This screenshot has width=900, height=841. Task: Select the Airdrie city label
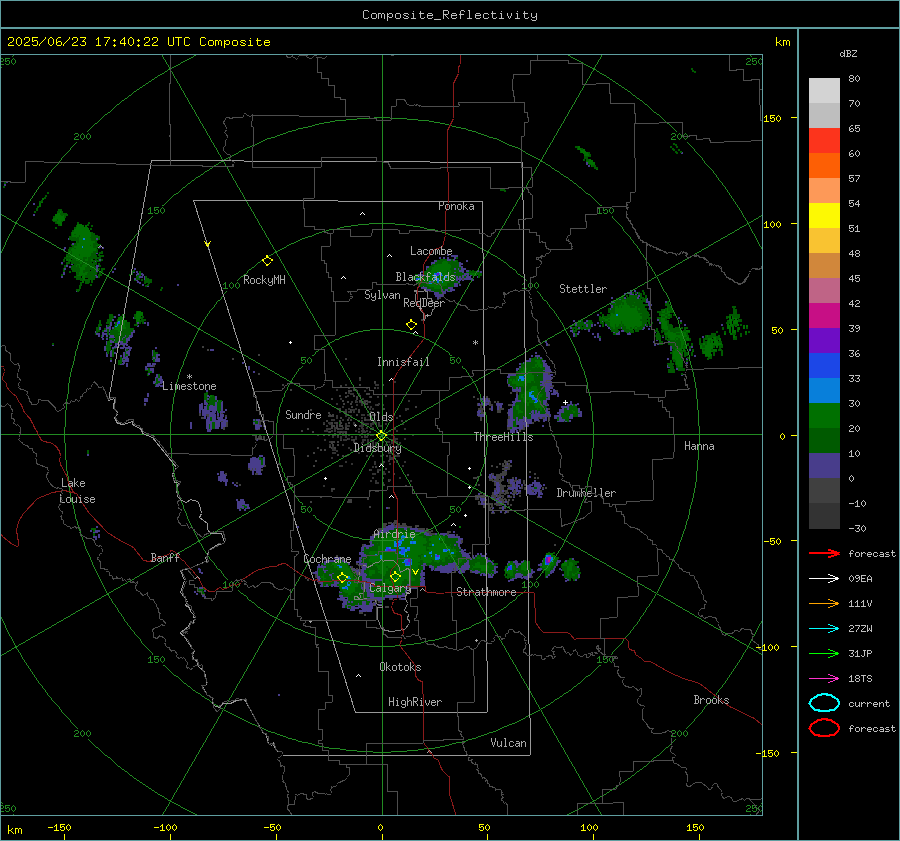pos(394,534)
